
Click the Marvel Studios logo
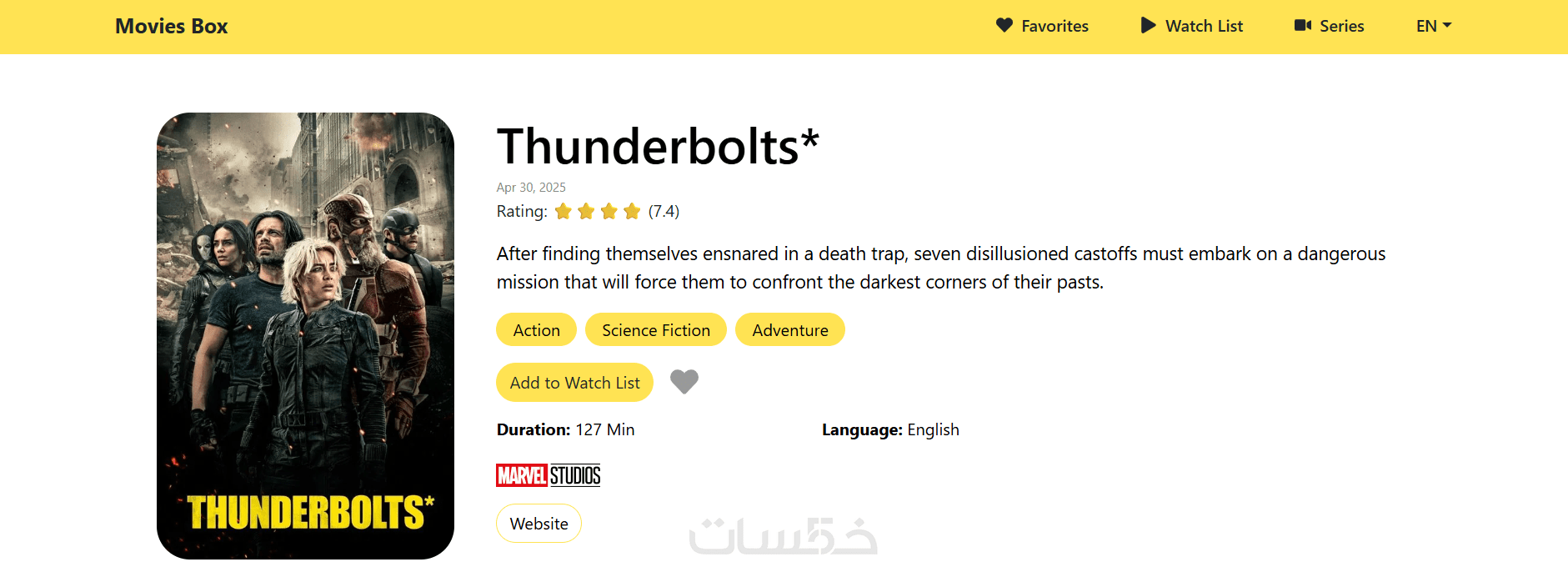click(548, 475)
